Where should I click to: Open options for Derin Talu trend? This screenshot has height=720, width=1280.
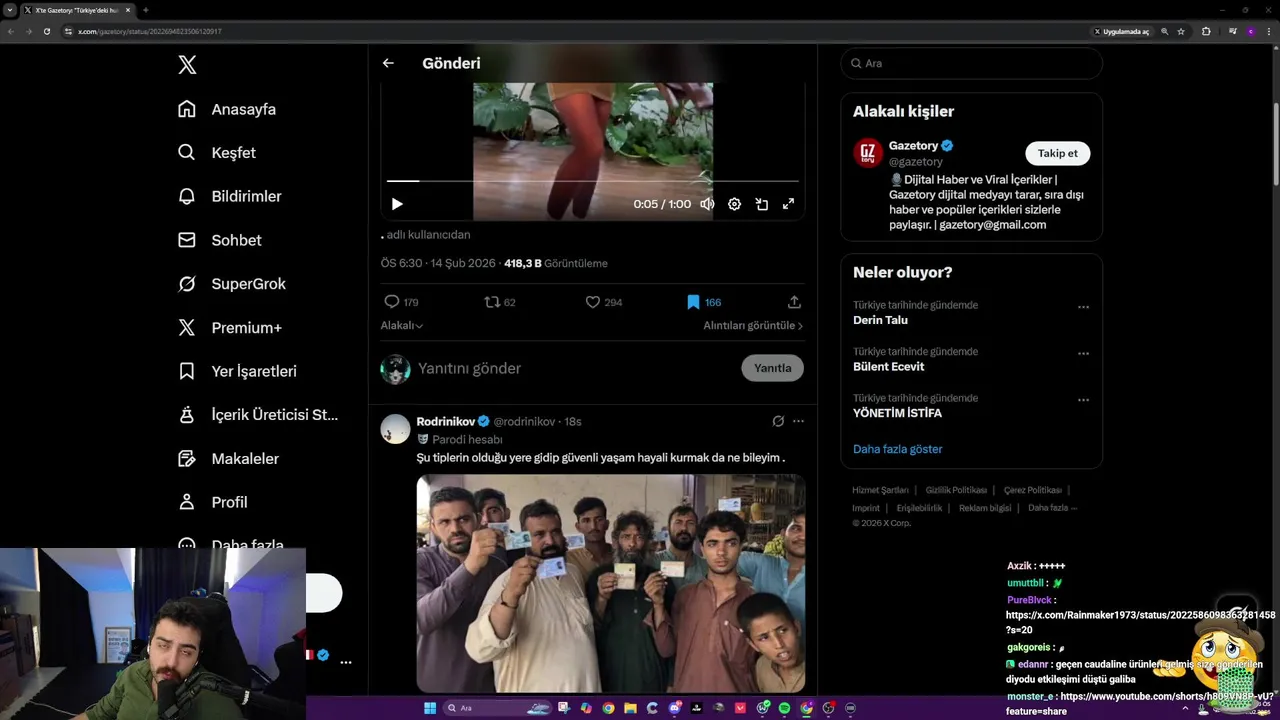tap(1083, 307)
